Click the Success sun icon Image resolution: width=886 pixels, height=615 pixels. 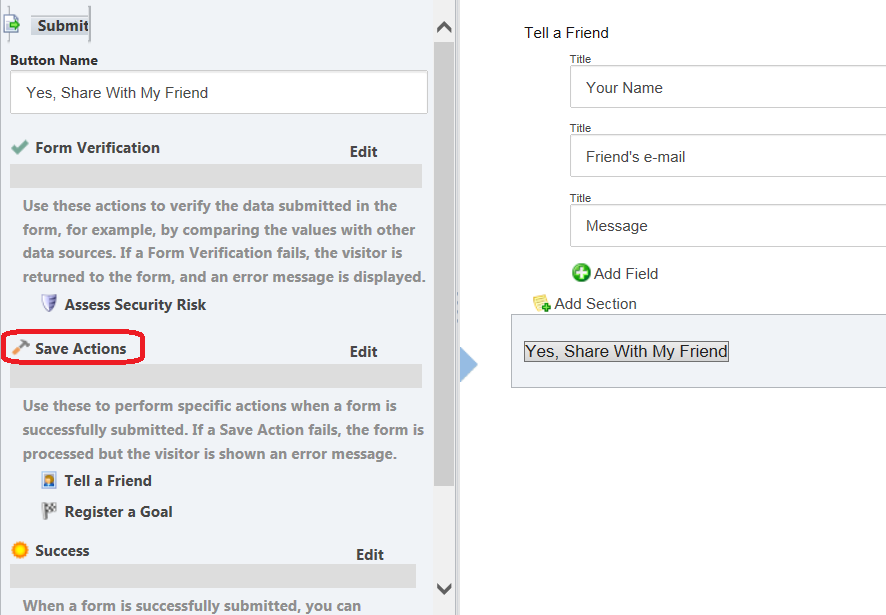[20, 550]
